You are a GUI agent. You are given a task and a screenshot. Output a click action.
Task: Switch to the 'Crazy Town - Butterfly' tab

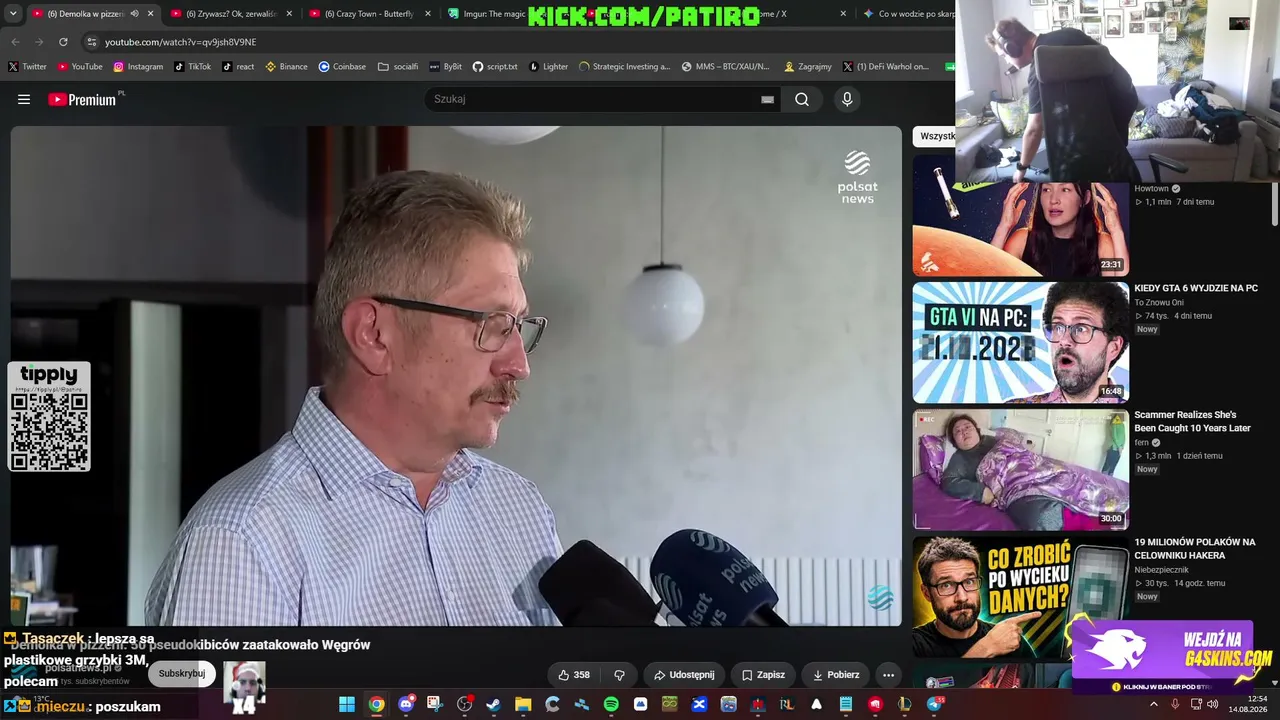click(369, 14)
